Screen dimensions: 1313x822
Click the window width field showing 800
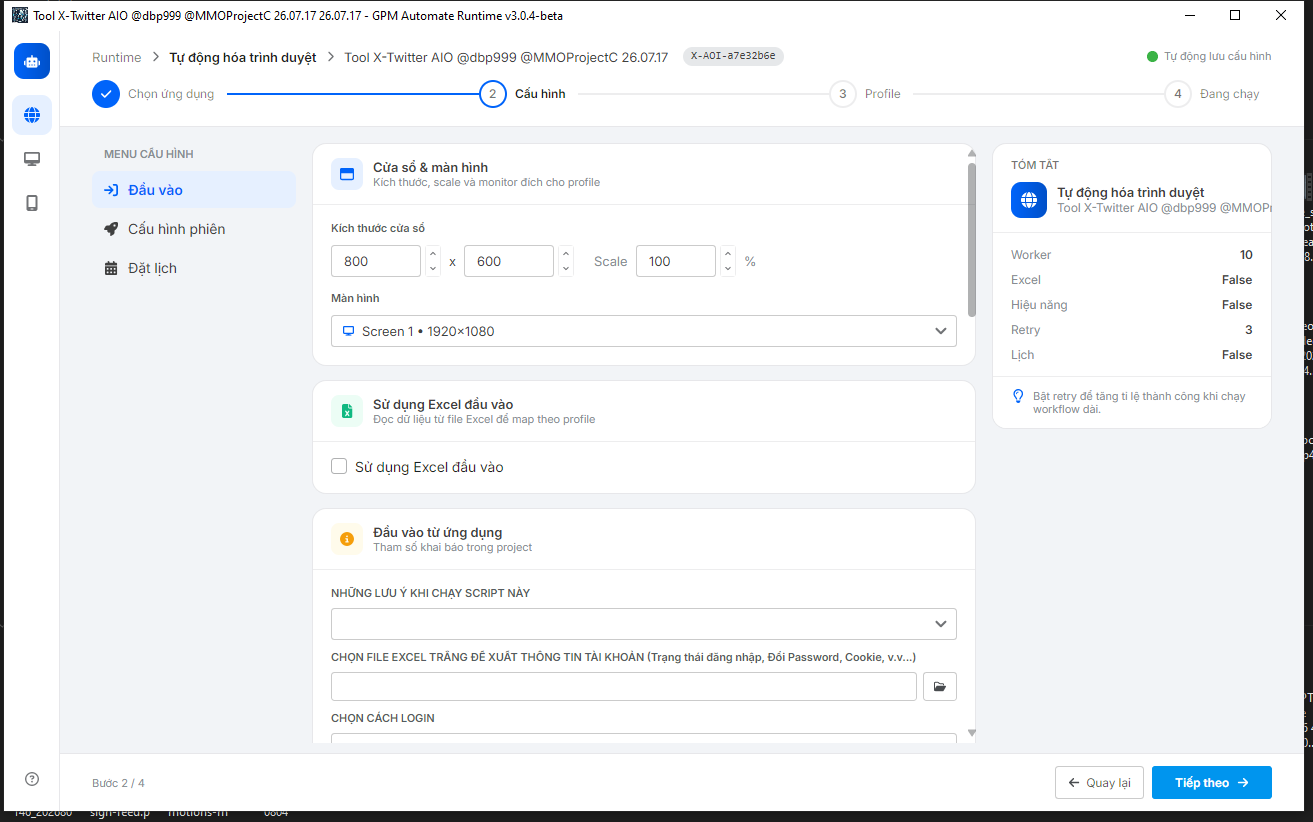376,261
